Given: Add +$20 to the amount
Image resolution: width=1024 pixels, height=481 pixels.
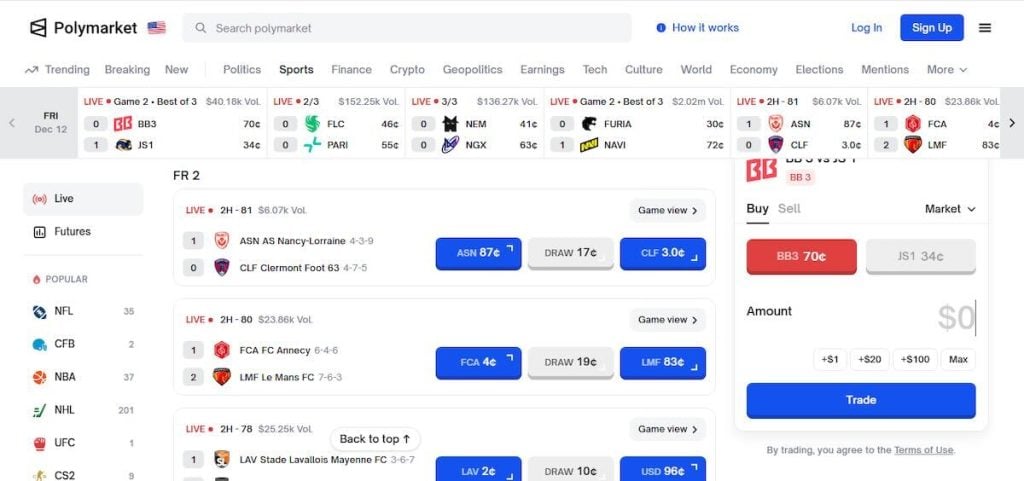Looking at the screenshot, I should pyautogui.click(x=869, y=360).
